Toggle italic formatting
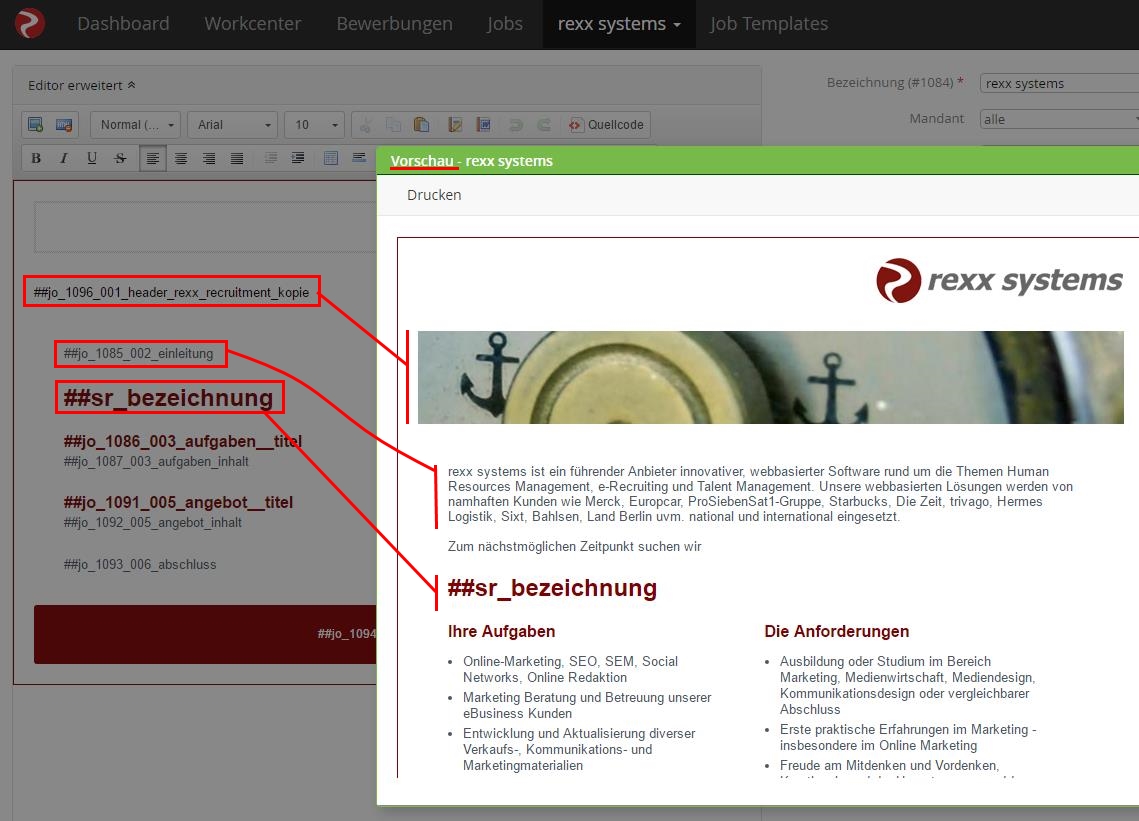 pyautogui.click(x=64, y=158)
